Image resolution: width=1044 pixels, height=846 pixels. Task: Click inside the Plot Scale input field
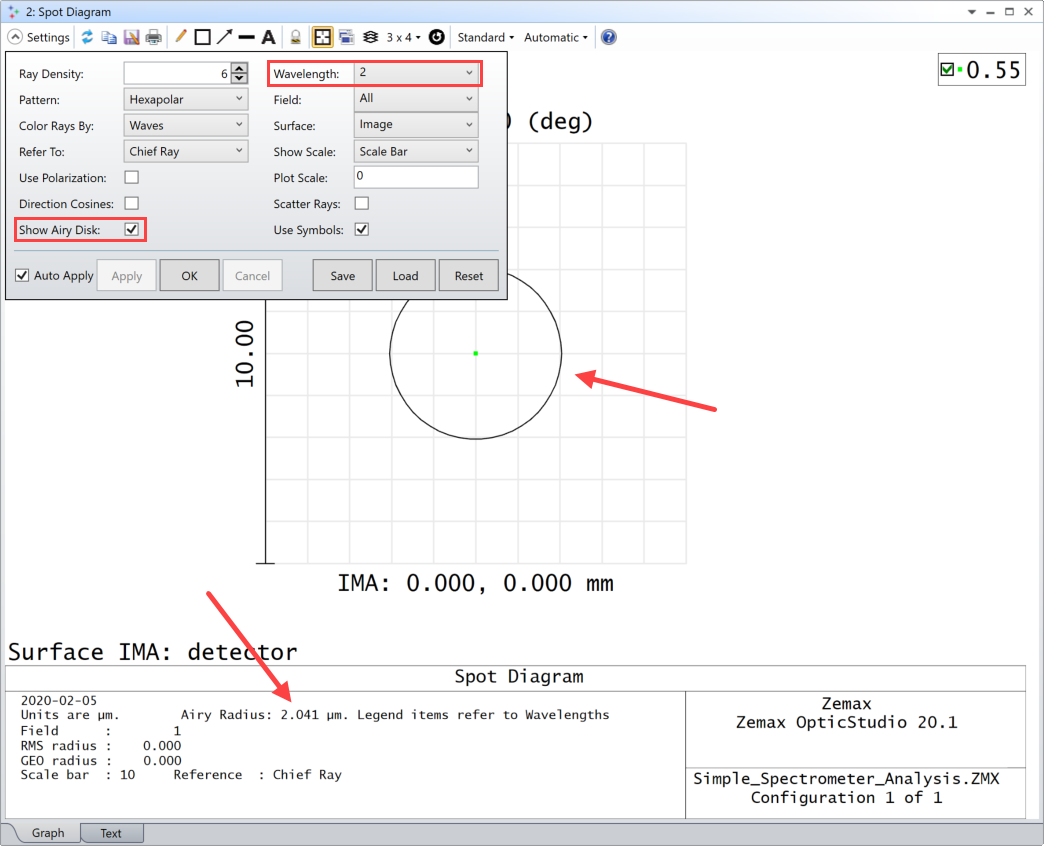pos(415,177)
